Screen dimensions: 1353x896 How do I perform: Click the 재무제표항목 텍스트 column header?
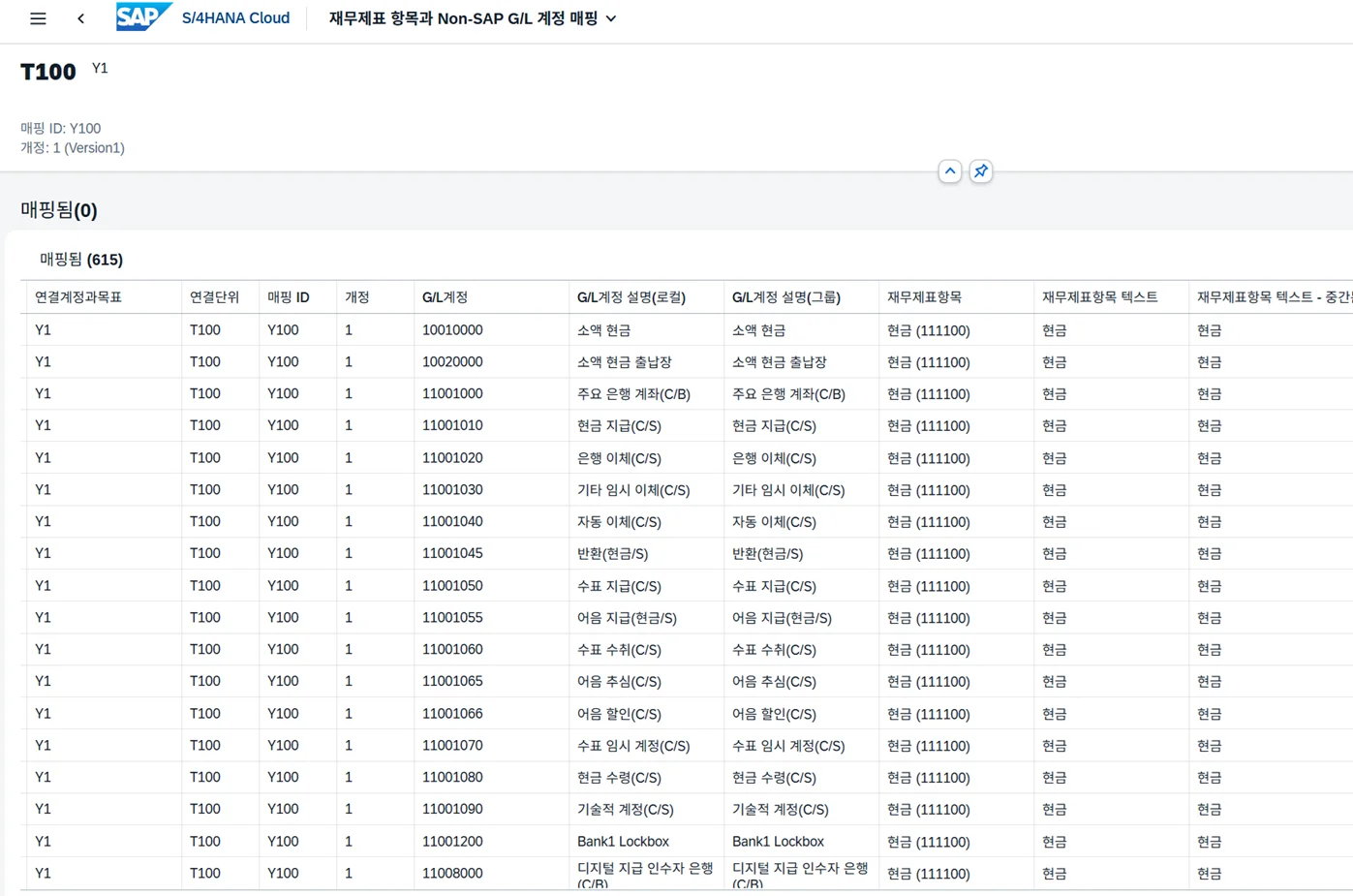click(1099, 297)
